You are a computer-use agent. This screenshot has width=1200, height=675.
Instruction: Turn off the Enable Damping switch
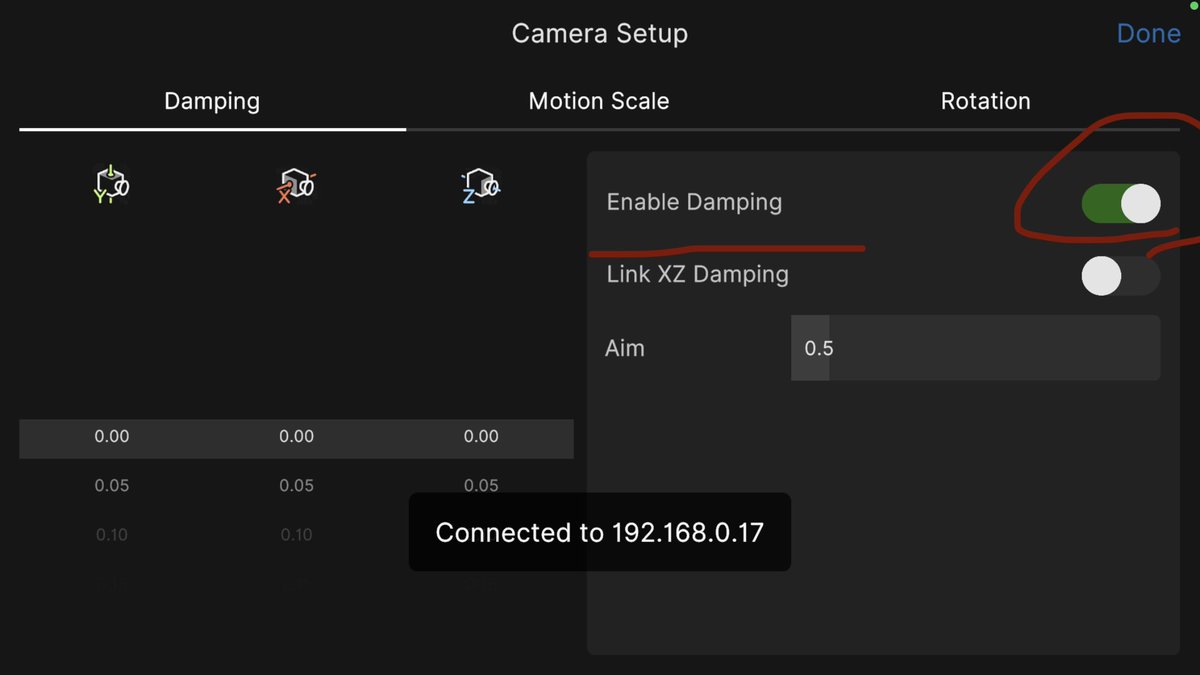(x=1121, y=204)
